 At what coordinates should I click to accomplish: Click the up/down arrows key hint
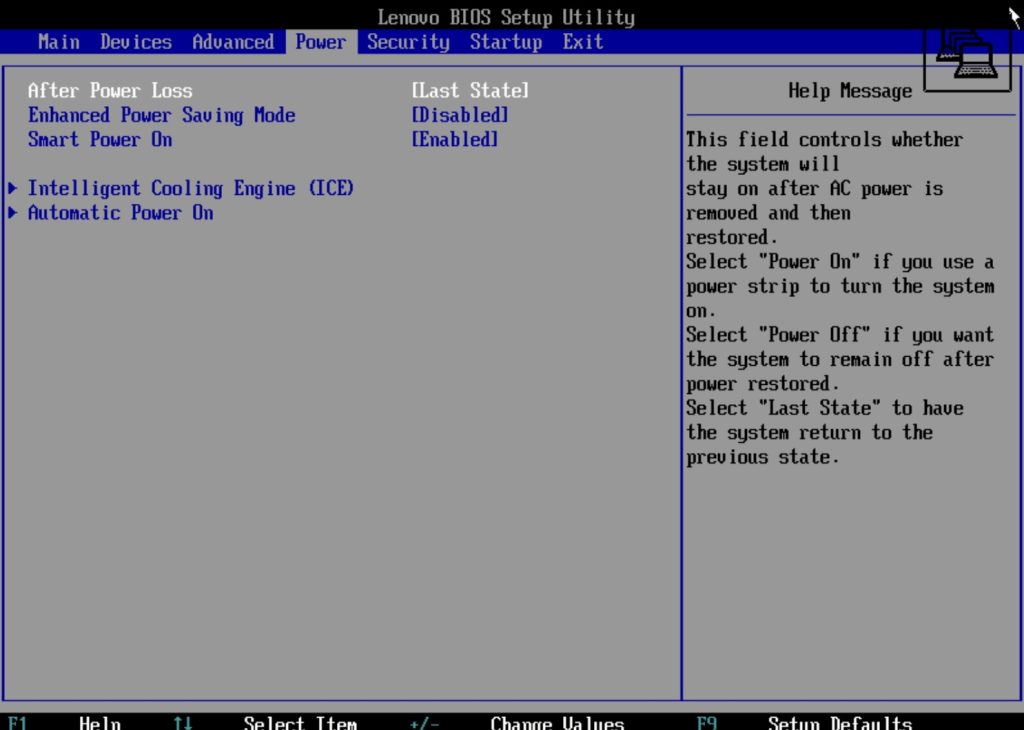(x=183, y=722)
